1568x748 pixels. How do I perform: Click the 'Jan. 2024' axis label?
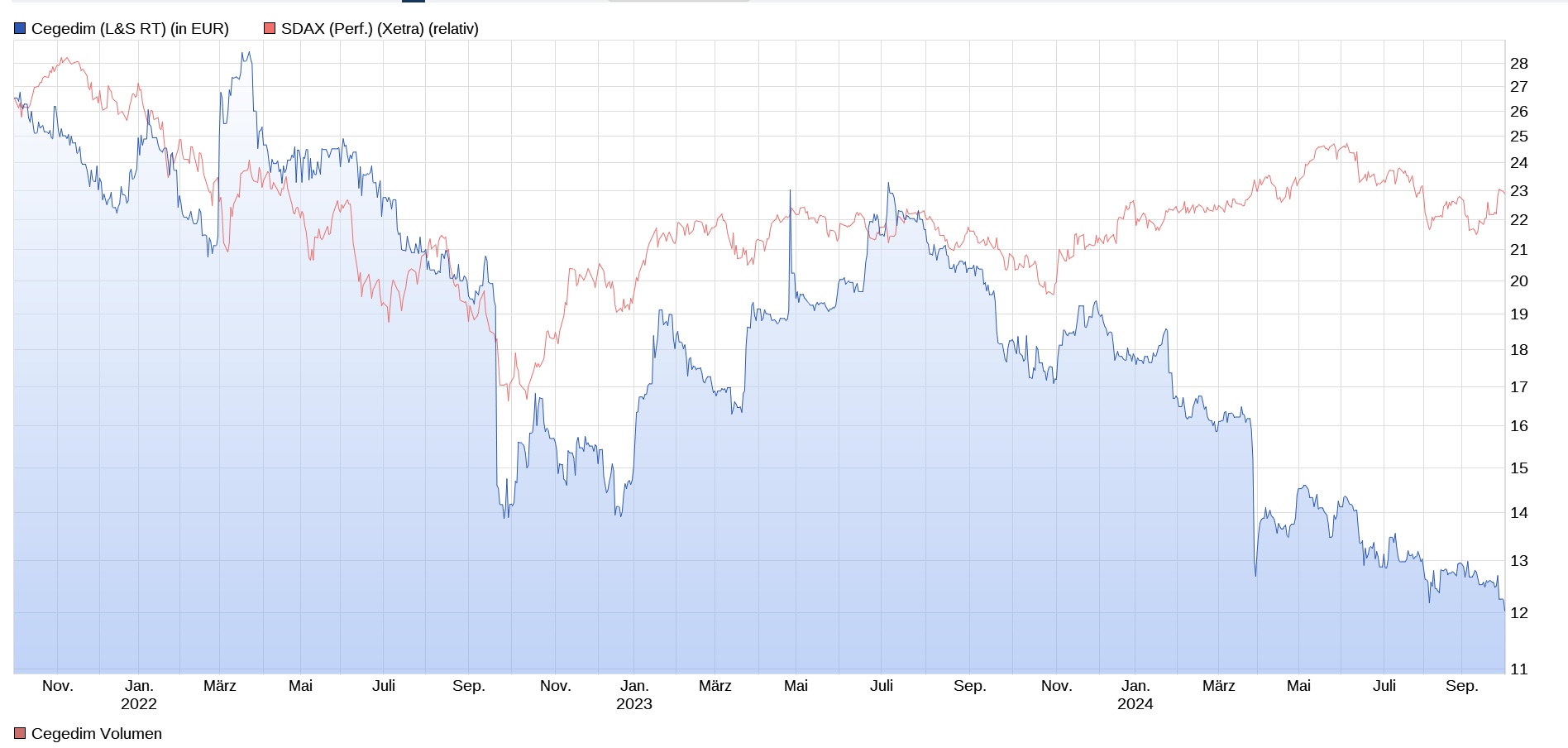pyautogui.click(x=1135, y=695)
